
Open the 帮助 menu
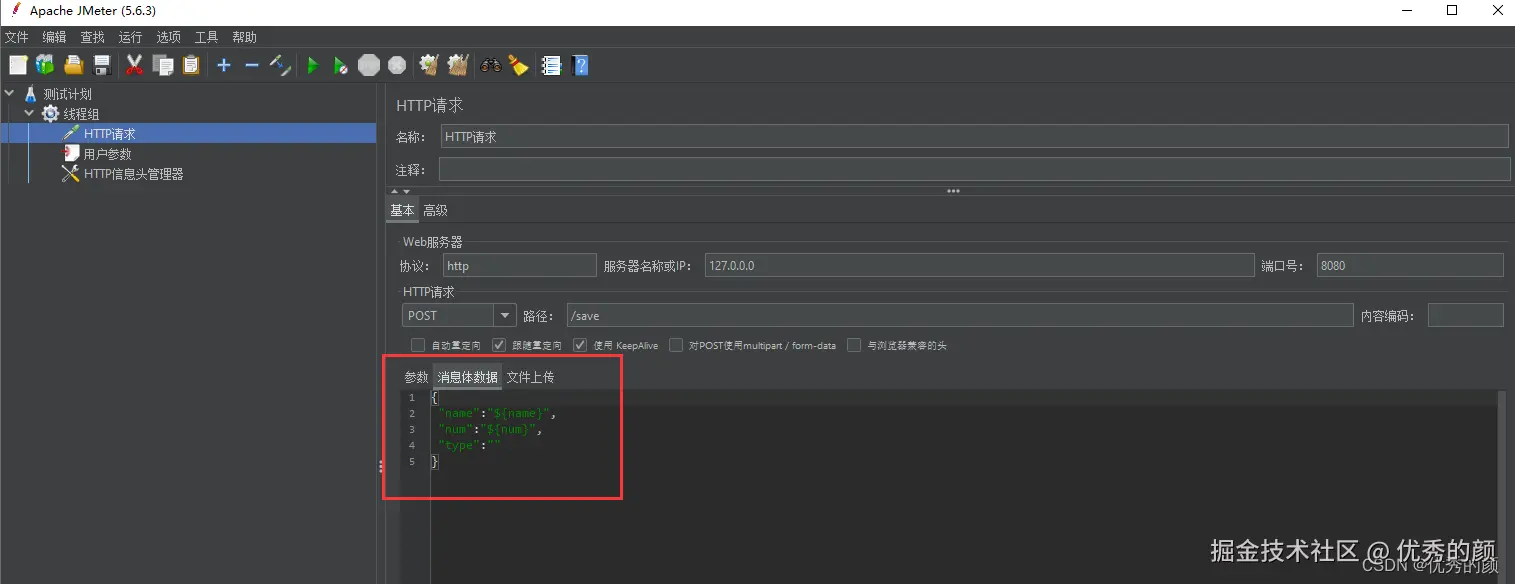(244, 37)
